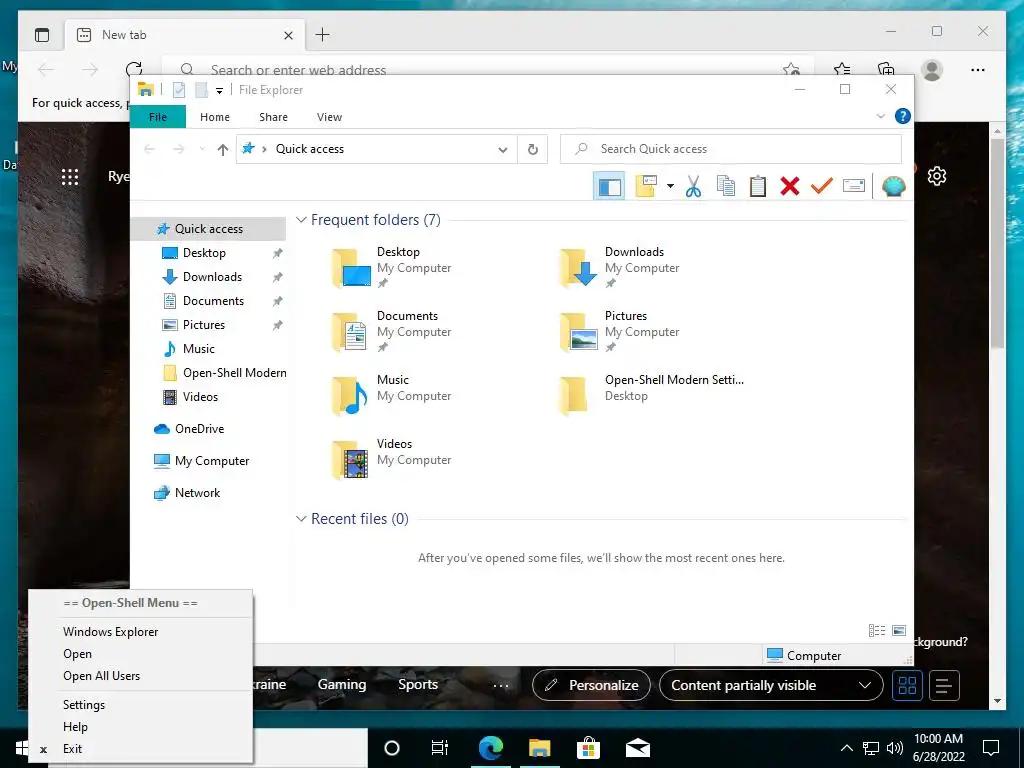Image resolution: width=1024 pixels, height=768 pixels.
Task: Open Task View on the taskbar
Action: (x=440, y=748)
